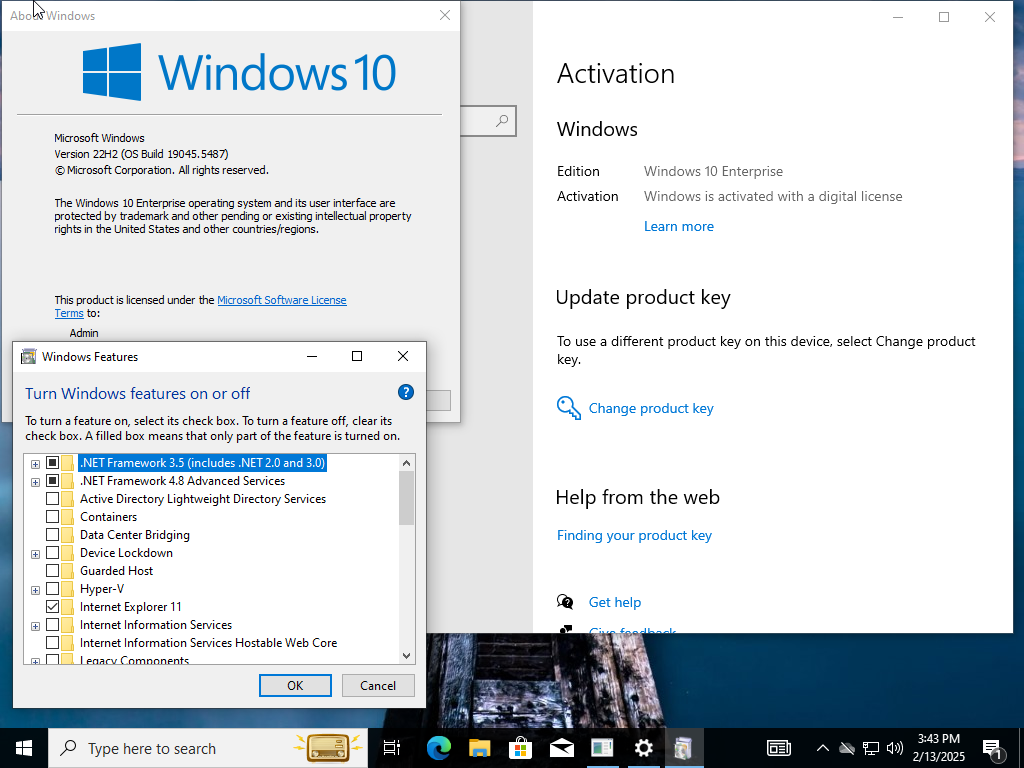
Task: Click the features list scroll-down arrow
Action: click(406, 656)
